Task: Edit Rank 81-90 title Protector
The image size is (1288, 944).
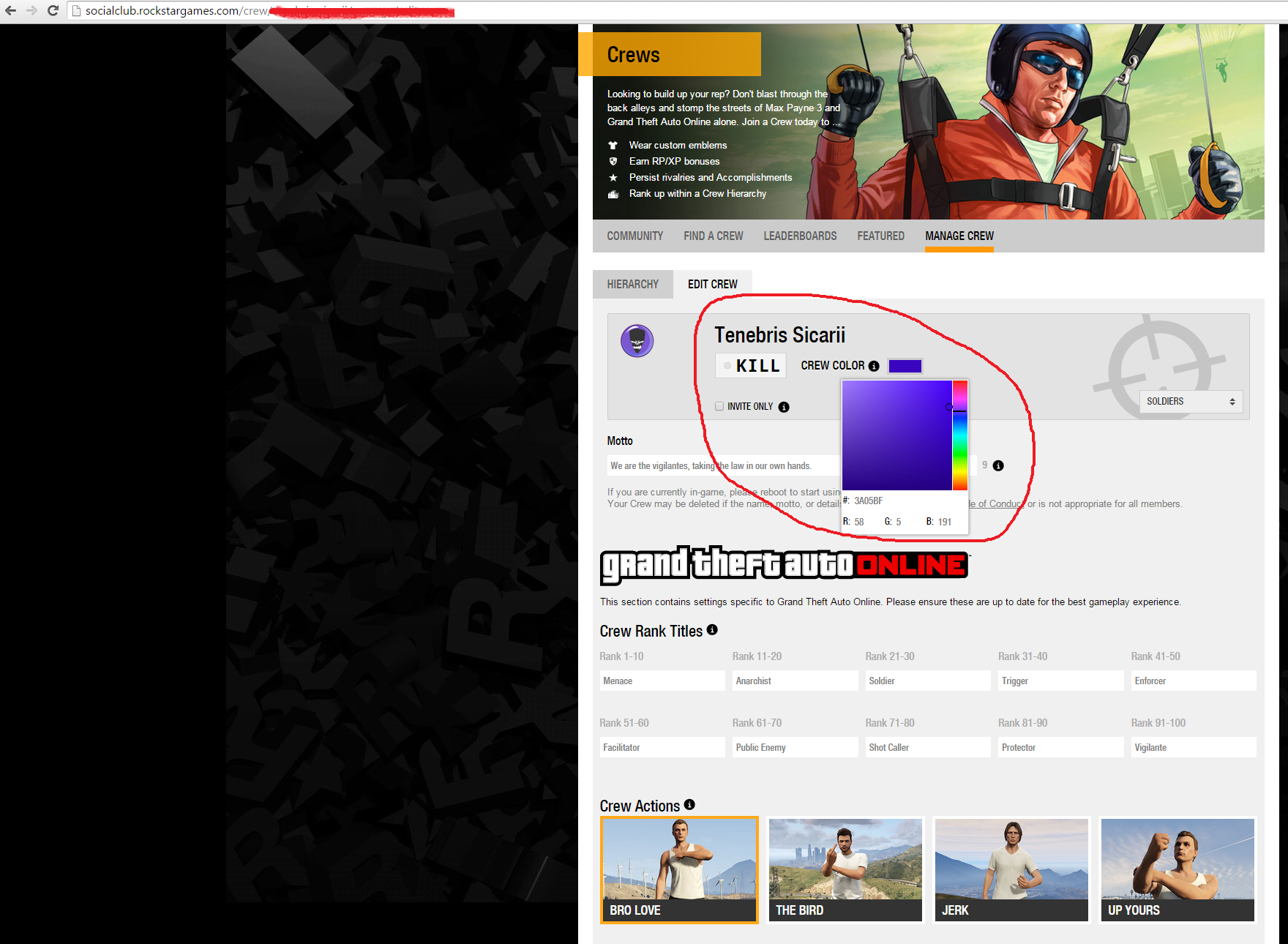Action: coord(1061,747)
